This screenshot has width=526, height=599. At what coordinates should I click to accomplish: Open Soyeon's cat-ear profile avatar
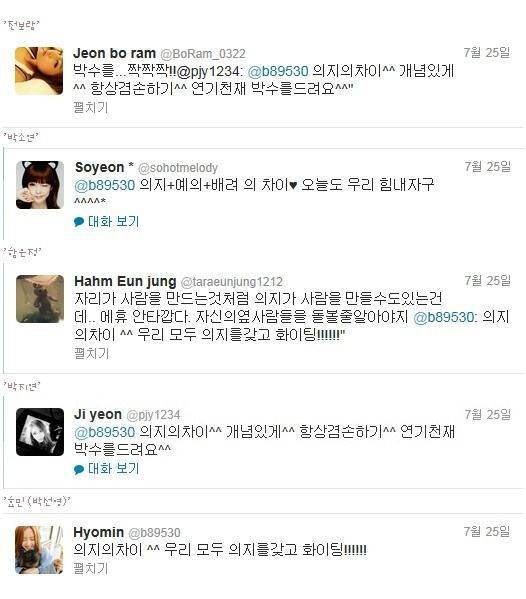click(40, 185)
